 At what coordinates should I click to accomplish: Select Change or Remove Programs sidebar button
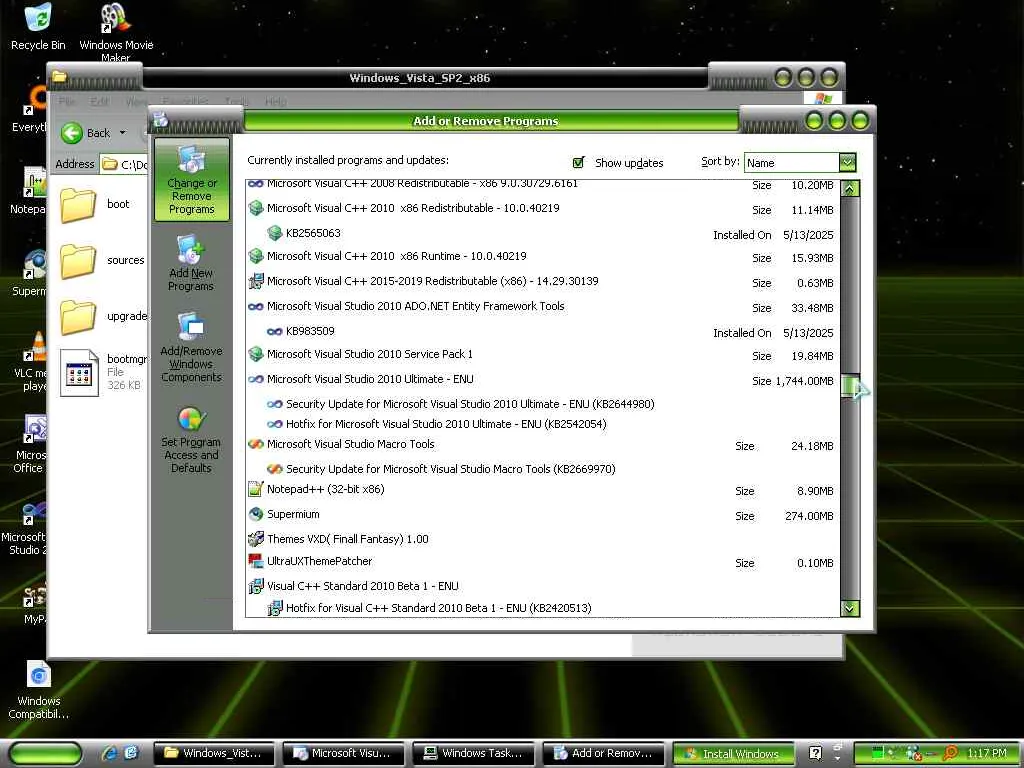(x=191, y=180)
